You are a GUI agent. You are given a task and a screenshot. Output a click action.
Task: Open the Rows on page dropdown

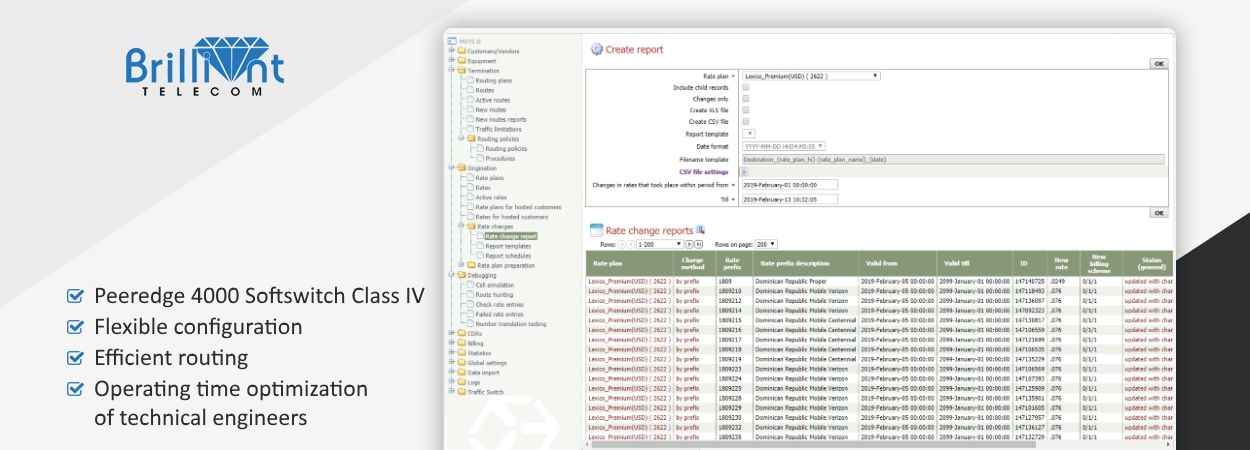(766, 244)
